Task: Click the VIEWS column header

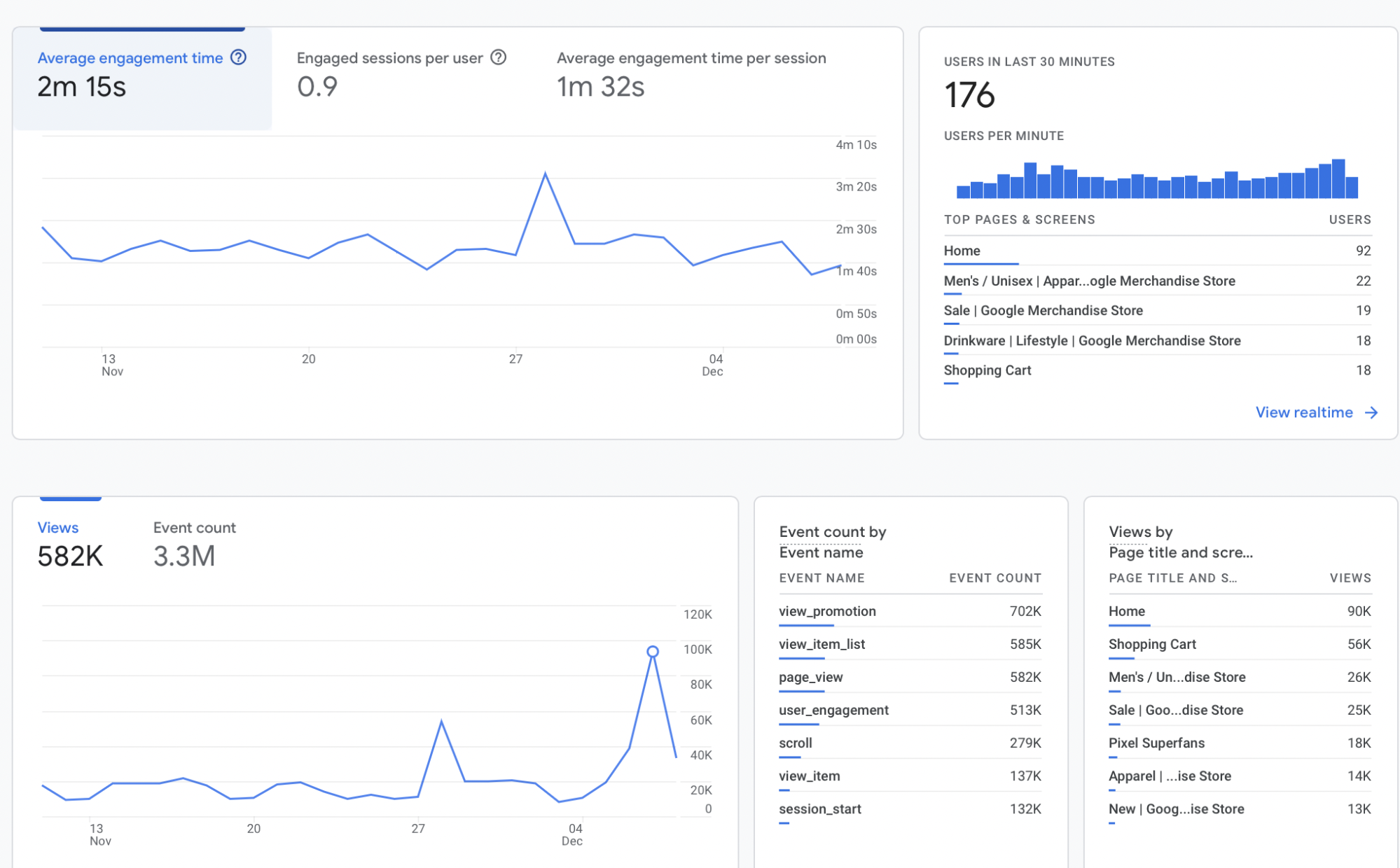Action: click(x=1350, y=578)
